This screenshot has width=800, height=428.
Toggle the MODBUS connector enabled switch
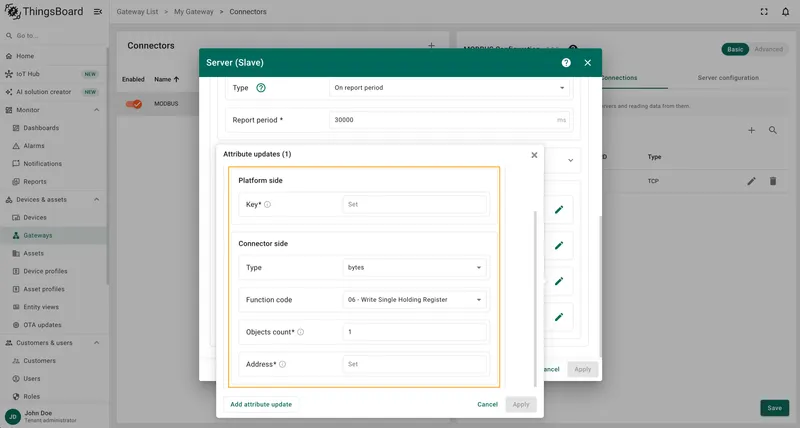(x=134, y=104)
